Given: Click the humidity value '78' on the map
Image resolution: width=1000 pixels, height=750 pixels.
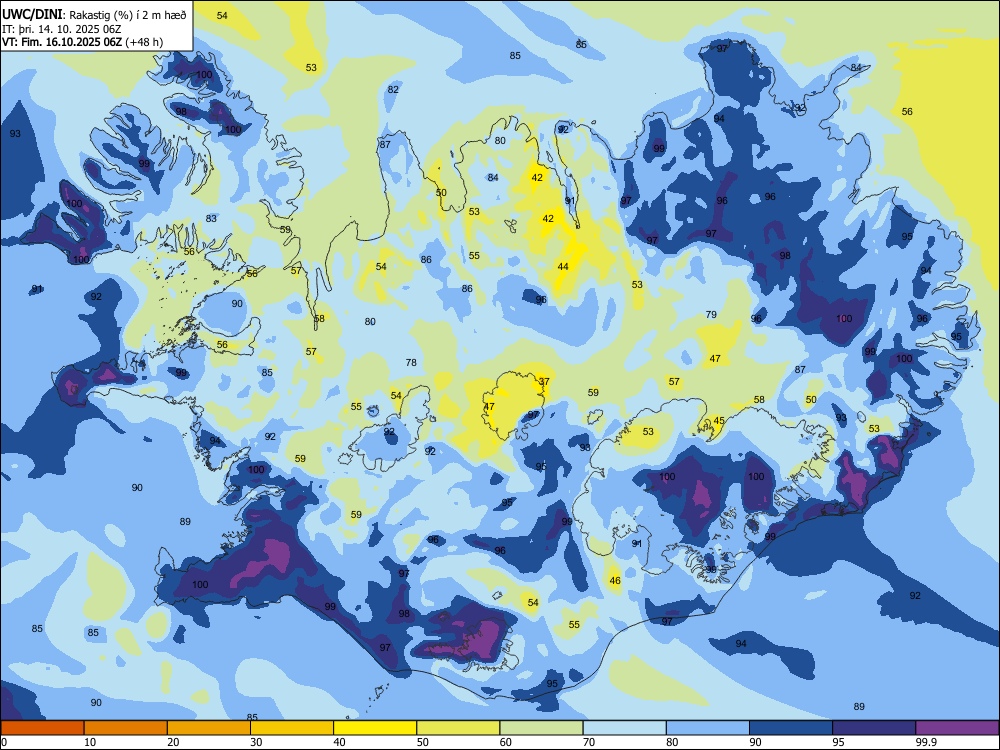Looking at the screenshot, I should [x=411, y=362].
